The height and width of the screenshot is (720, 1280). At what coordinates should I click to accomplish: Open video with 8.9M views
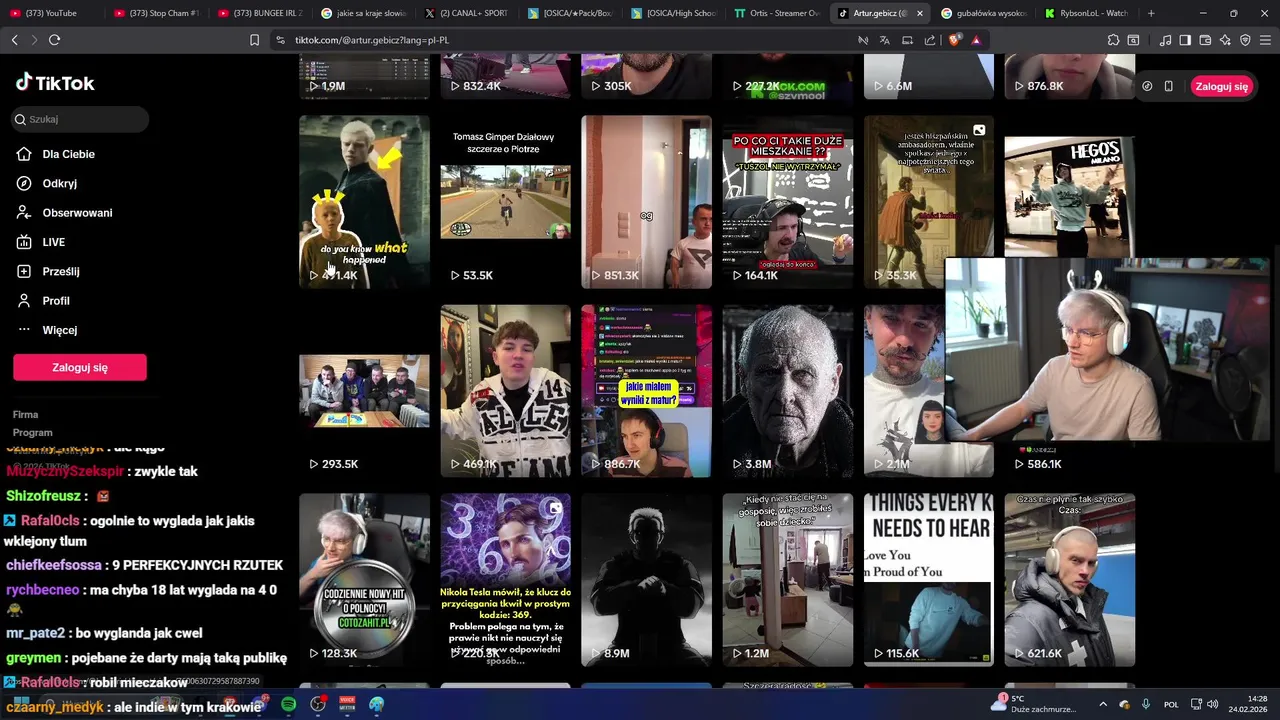coord(646,580)
